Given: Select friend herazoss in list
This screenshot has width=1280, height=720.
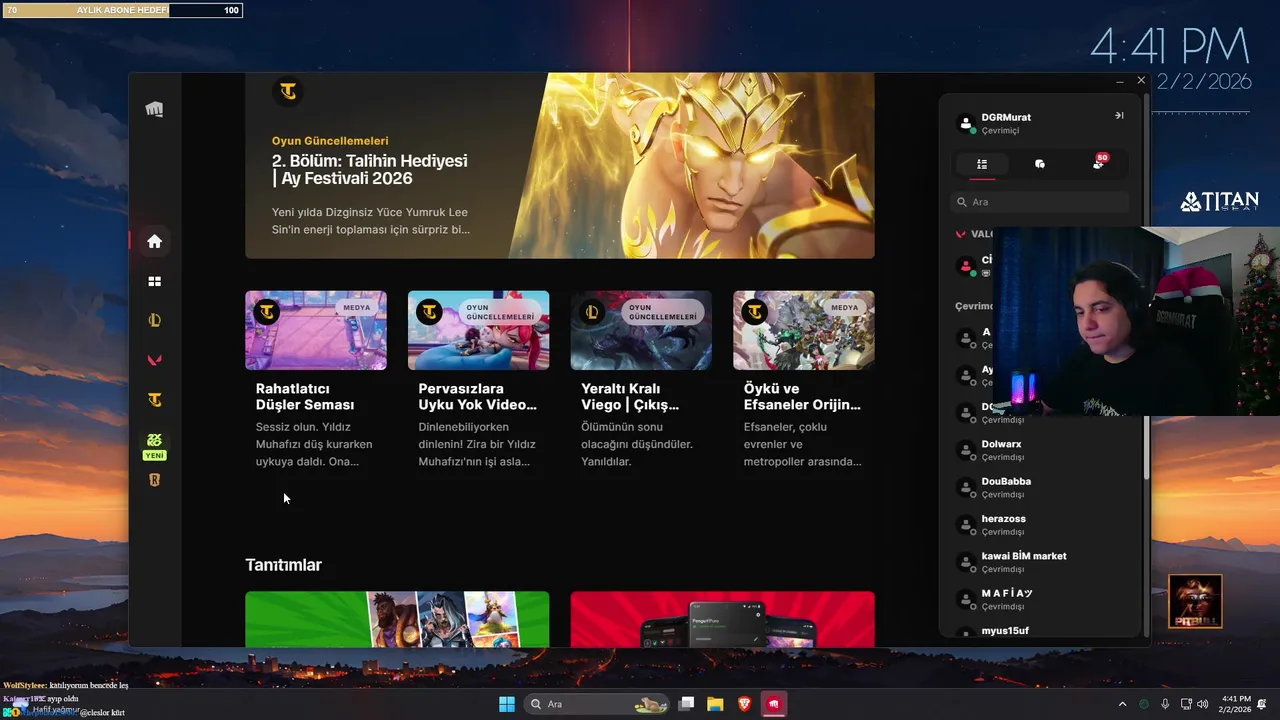Looking at the screenshot, I should point(1040,525).
